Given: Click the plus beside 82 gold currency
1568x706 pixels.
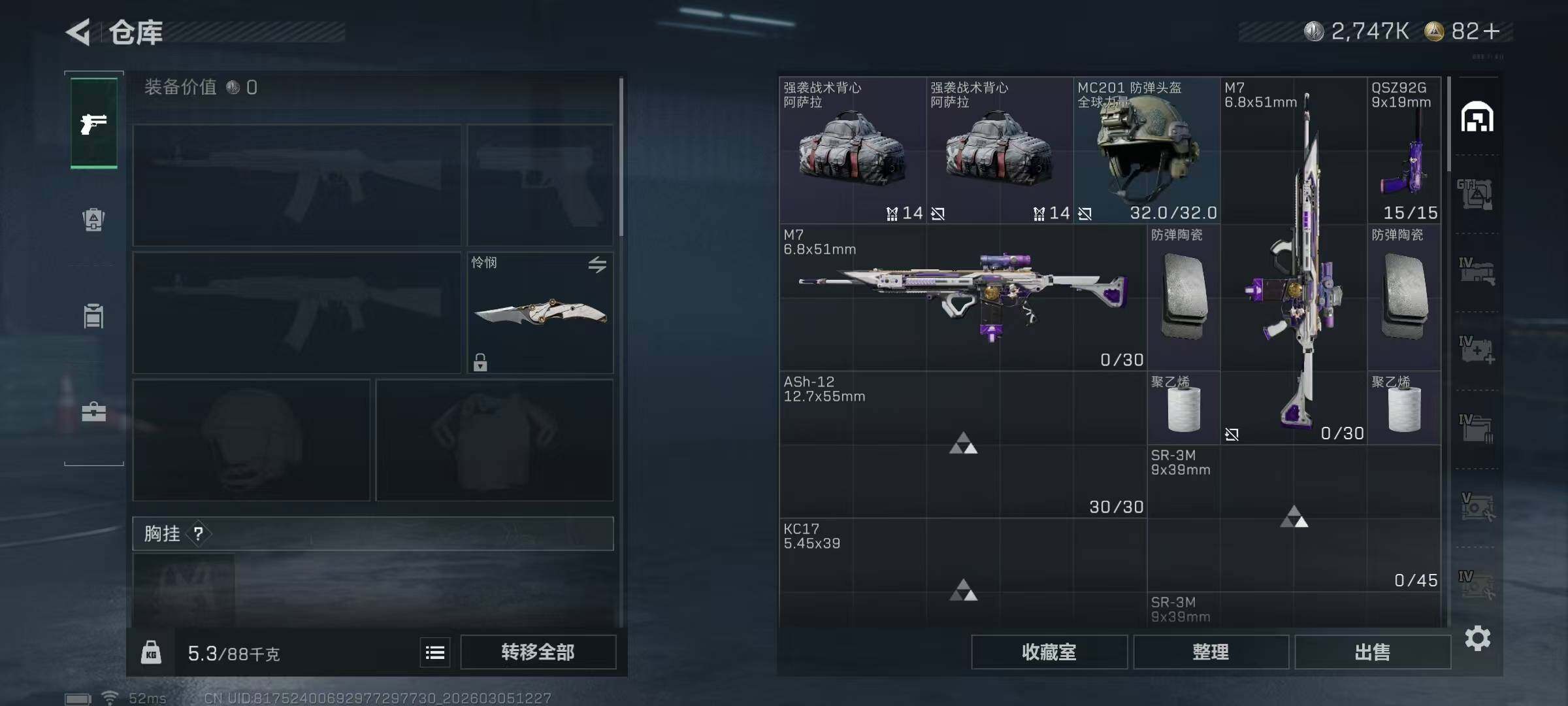Looking at the screenshot, I should click(1492, 31).
